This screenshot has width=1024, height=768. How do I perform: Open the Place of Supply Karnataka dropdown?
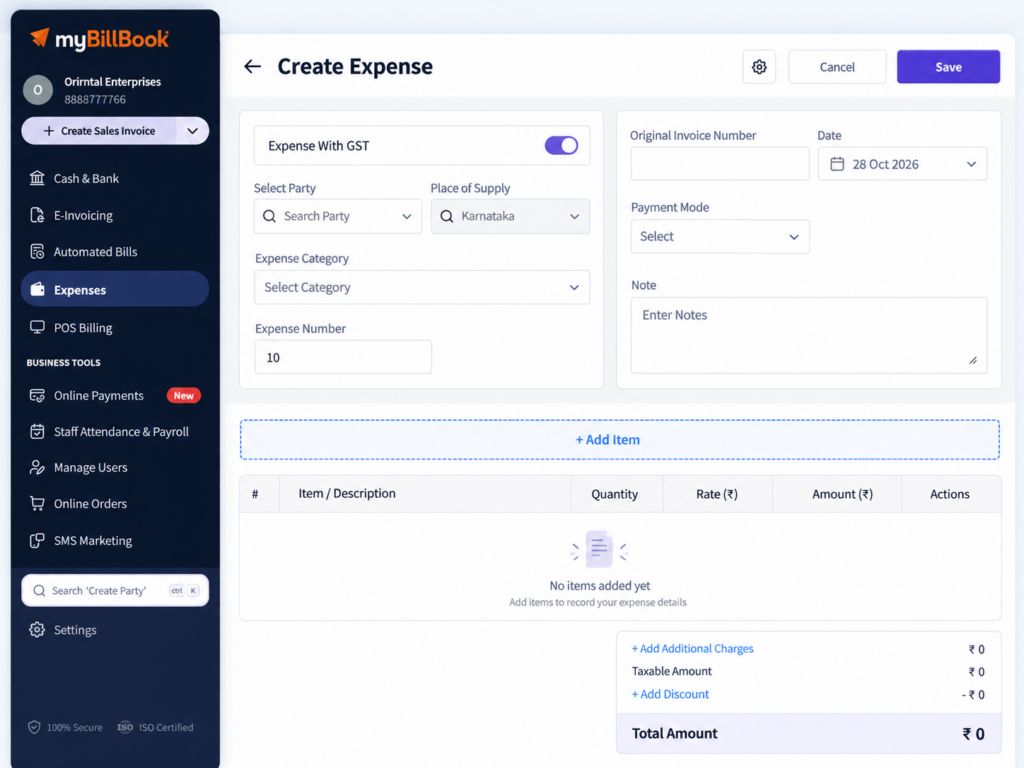510,216
